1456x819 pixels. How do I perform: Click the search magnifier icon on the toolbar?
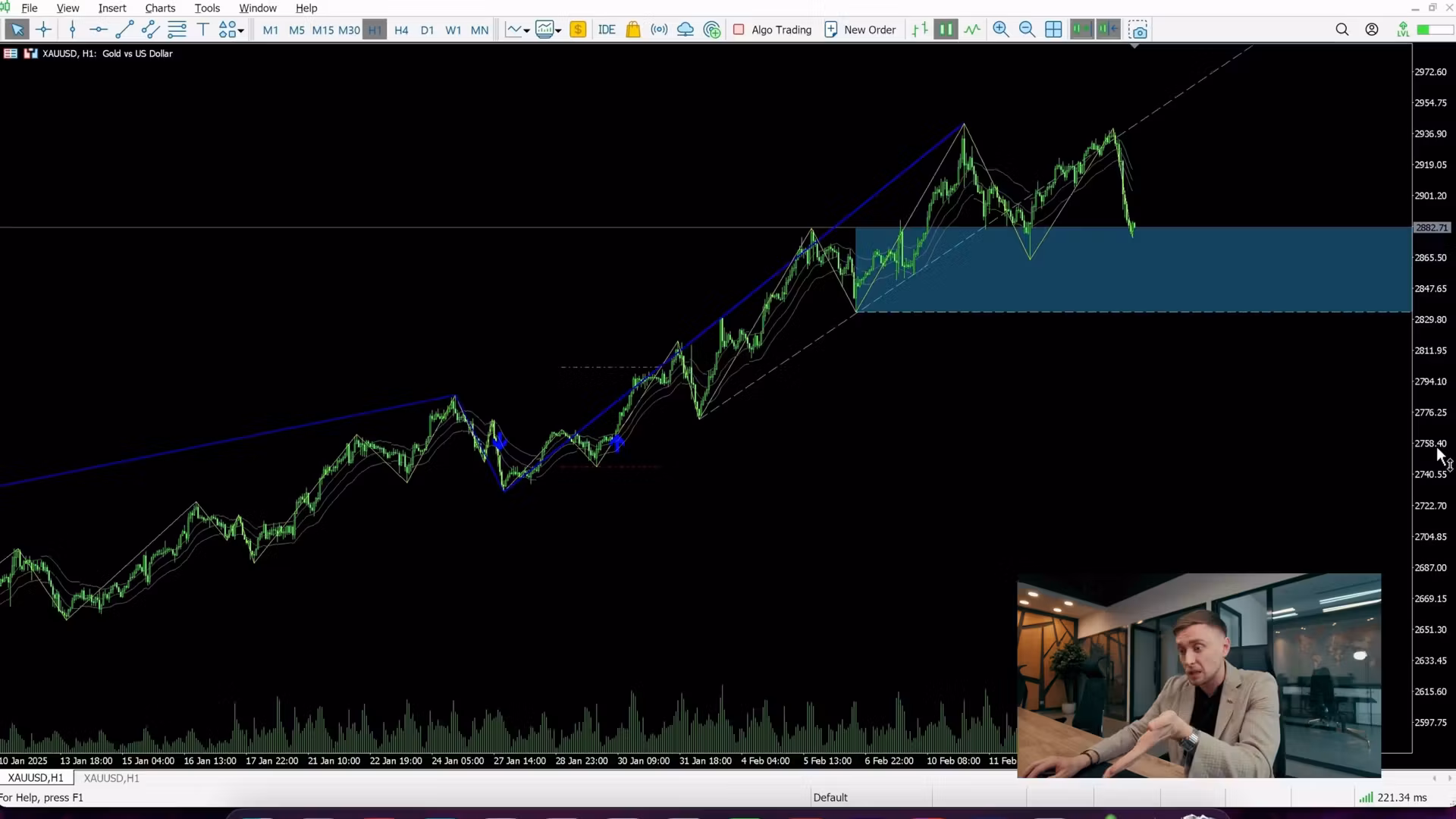pos(1342,30)
